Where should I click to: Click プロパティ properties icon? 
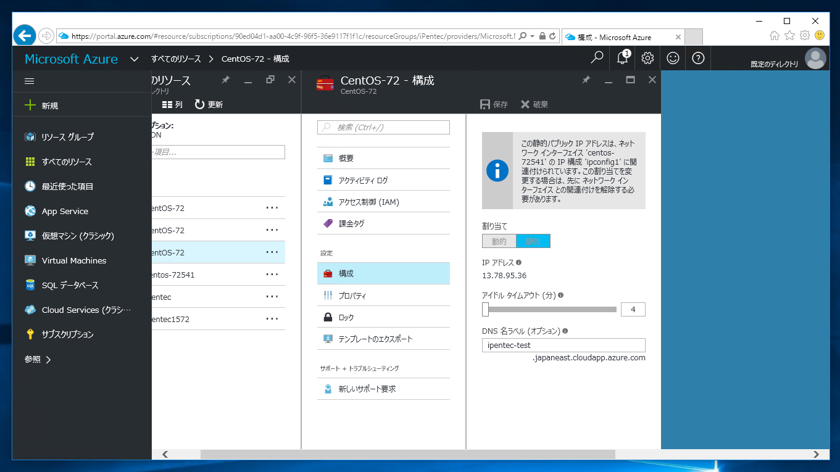[328, 295]
